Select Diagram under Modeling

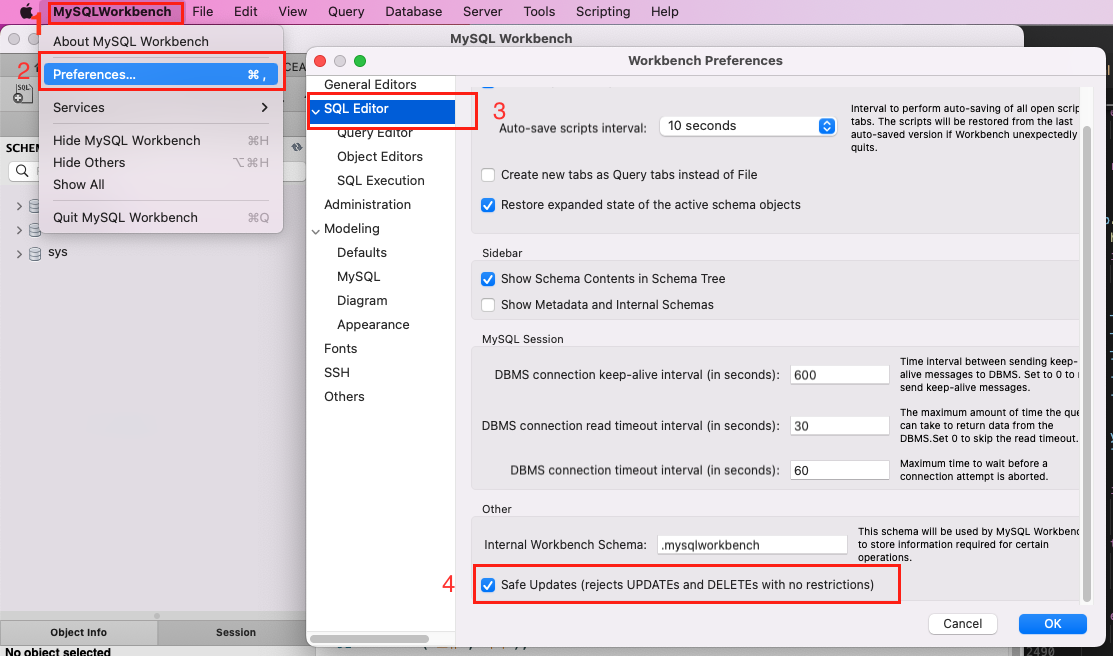coord(362,300)
